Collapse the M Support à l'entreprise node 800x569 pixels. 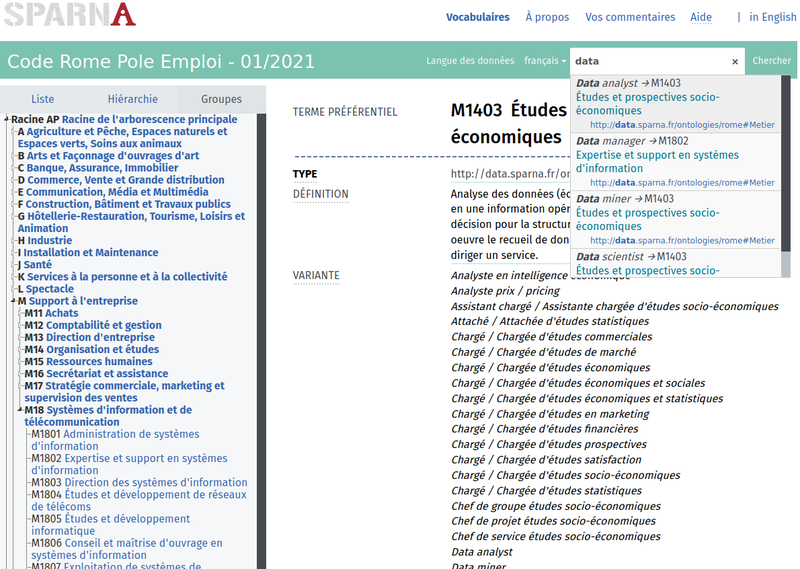coord(13,301)
